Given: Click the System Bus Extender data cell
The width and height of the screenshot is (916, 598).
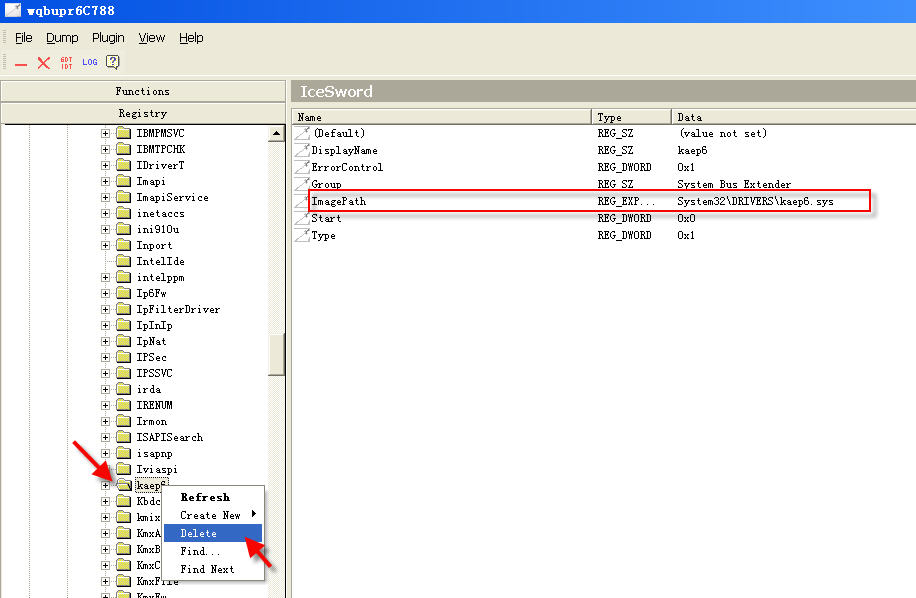Looking at the screenshot, I should (734, 184).
